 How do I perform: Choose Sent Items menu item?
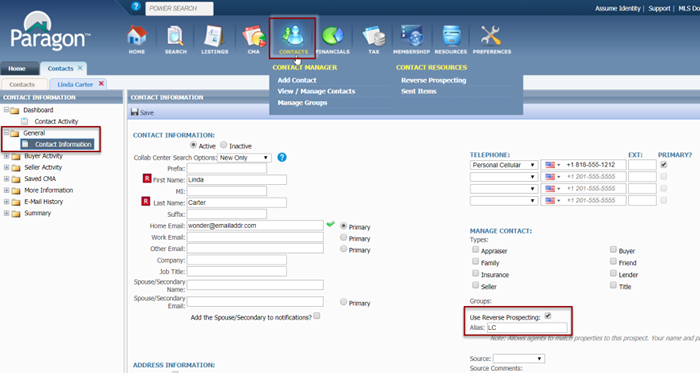pos(418,91)
